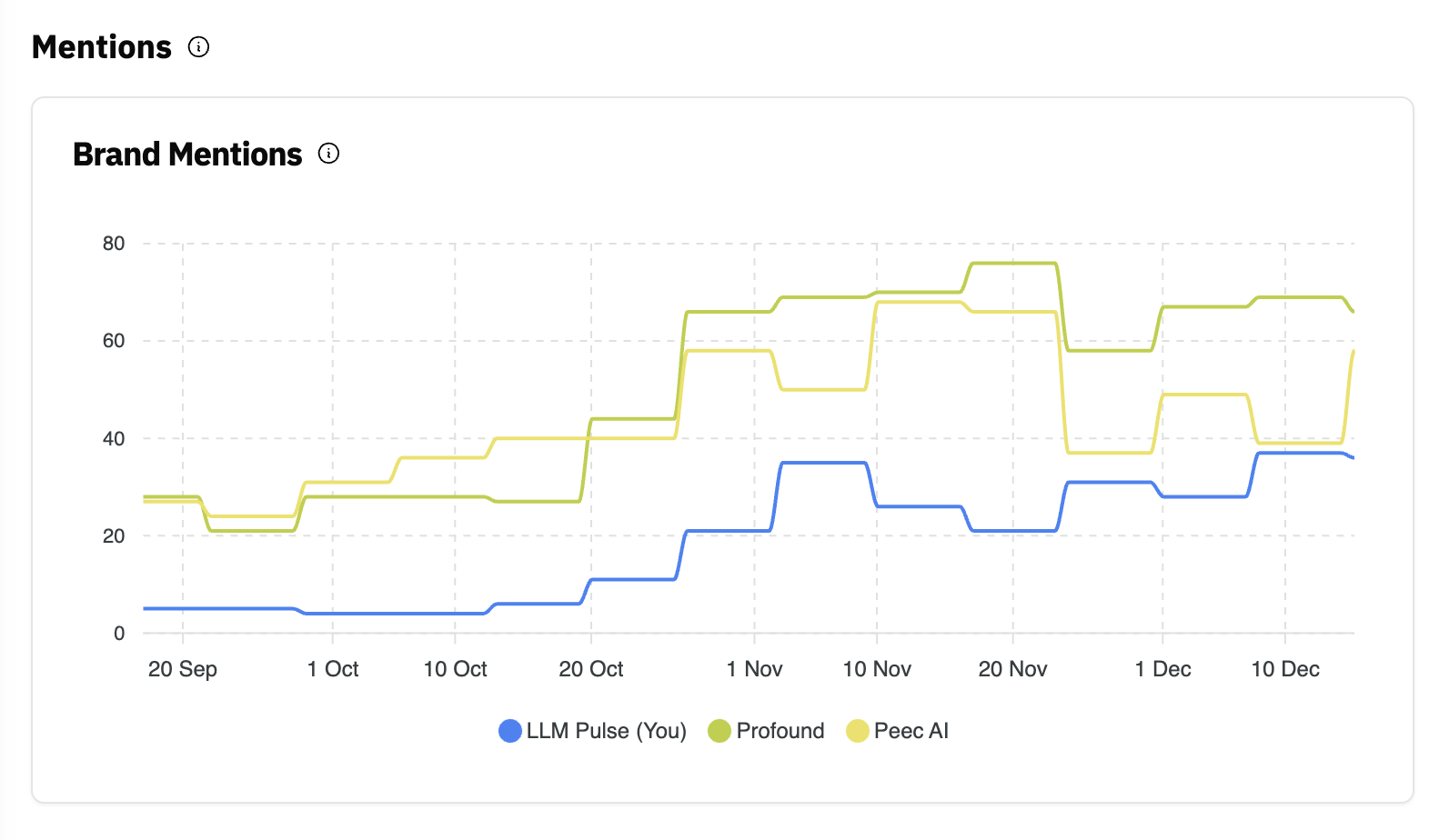This screenshot has width=1439, height=840.
Task: Toggle the Peec AI series legend label
Action: click(x=911, y=731)
